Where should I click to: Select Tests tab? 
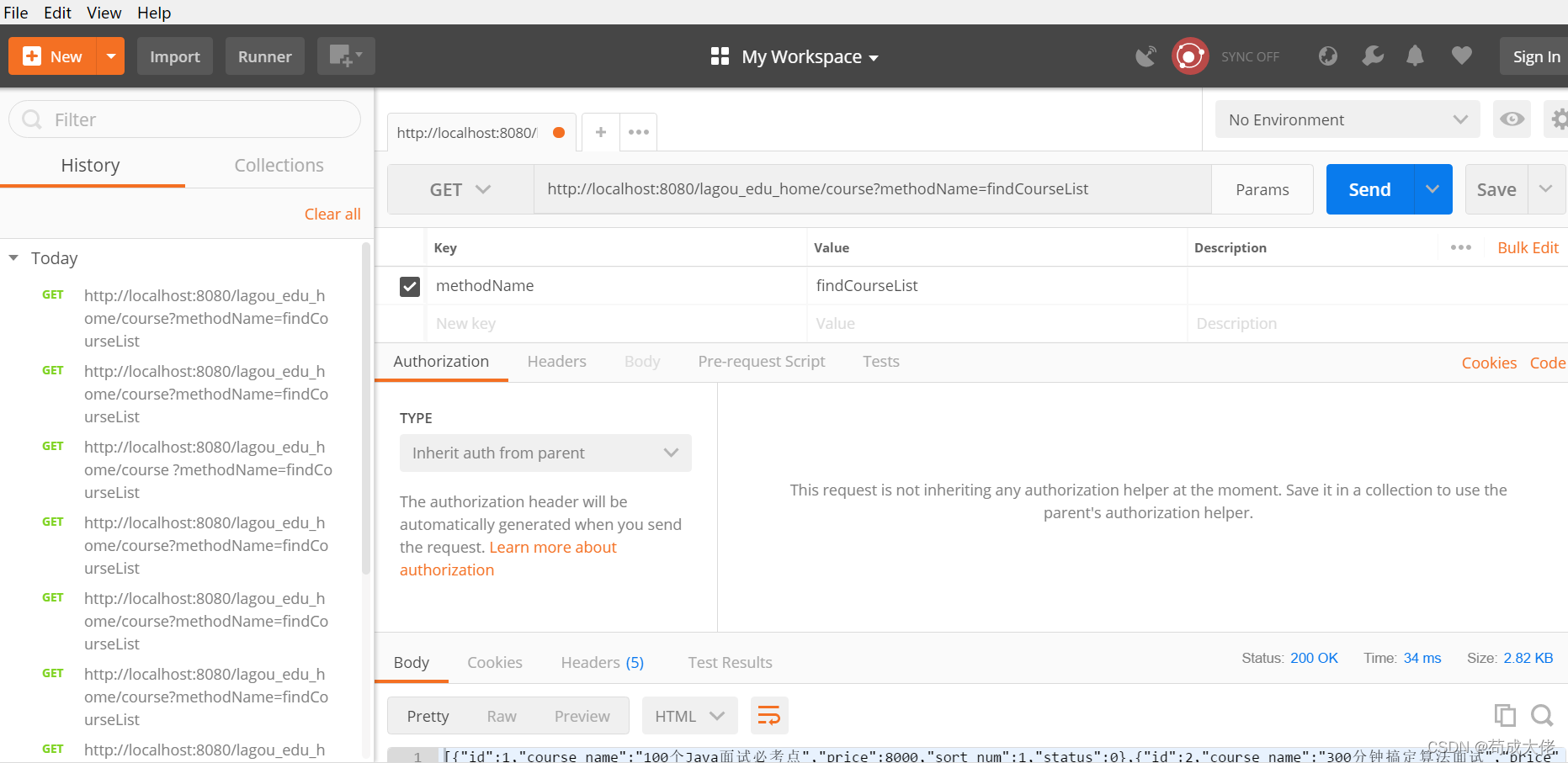[x=881, y=362]
